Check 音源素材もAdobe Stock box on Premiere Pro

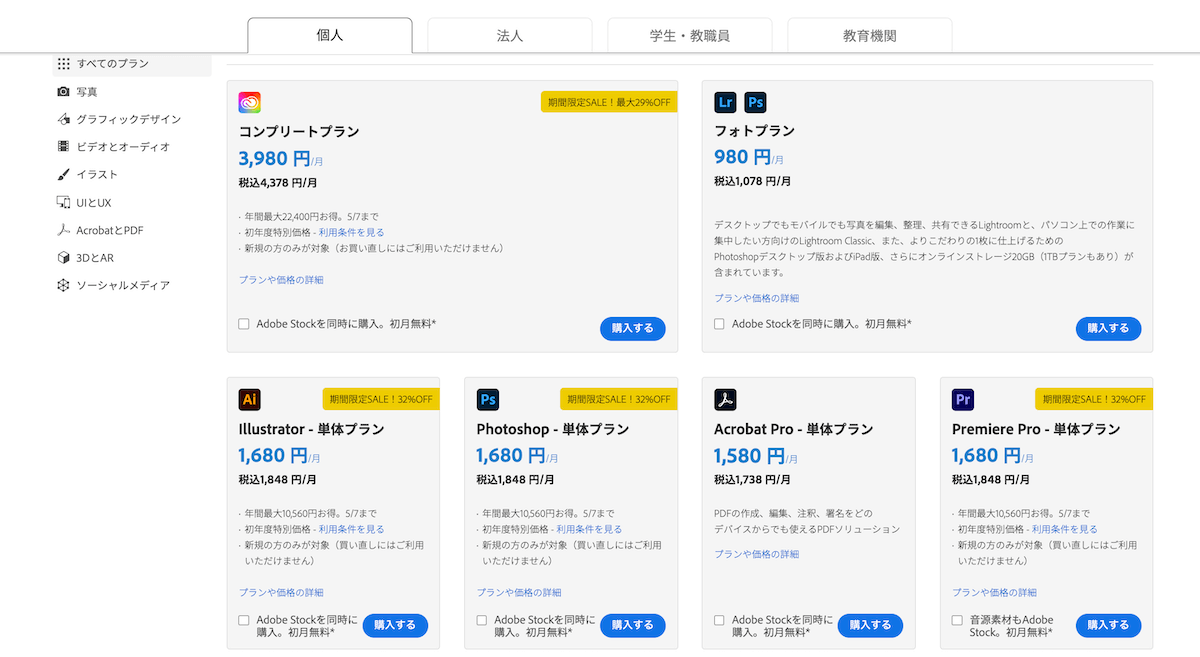point(957,620)
